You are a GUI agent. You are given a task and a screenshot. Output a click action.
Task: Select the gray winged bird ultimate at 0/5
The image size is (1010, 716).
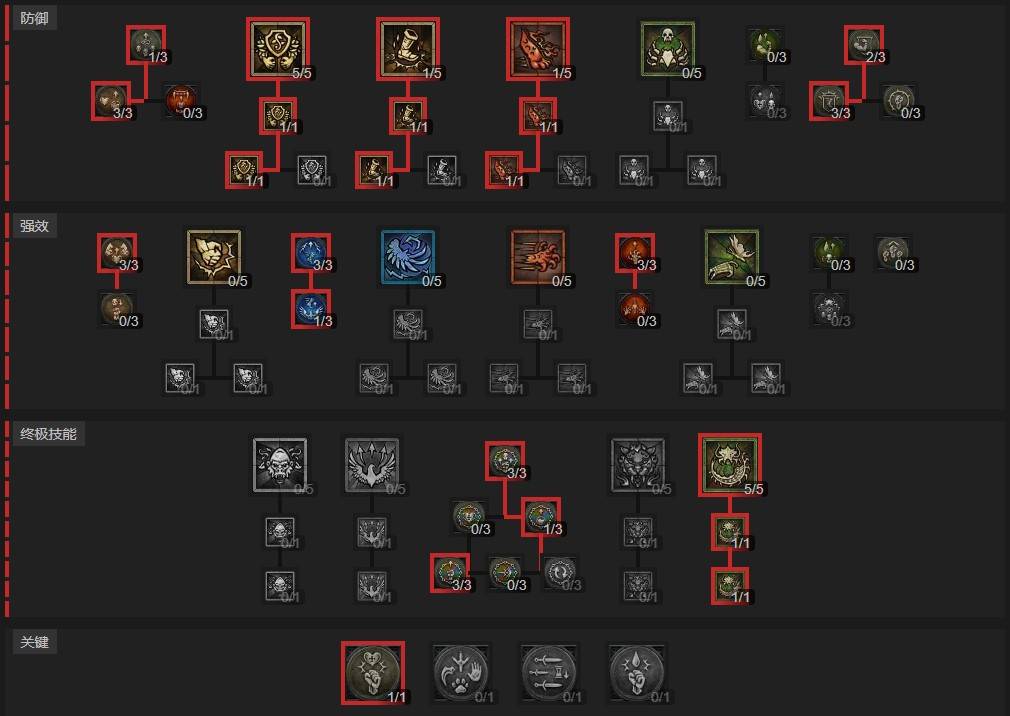372,465
